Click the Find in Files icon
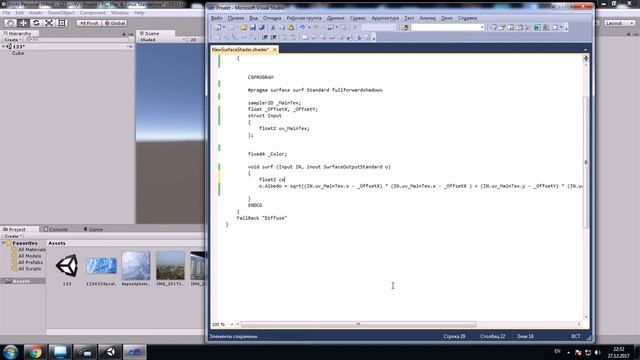 pos(404,27)
